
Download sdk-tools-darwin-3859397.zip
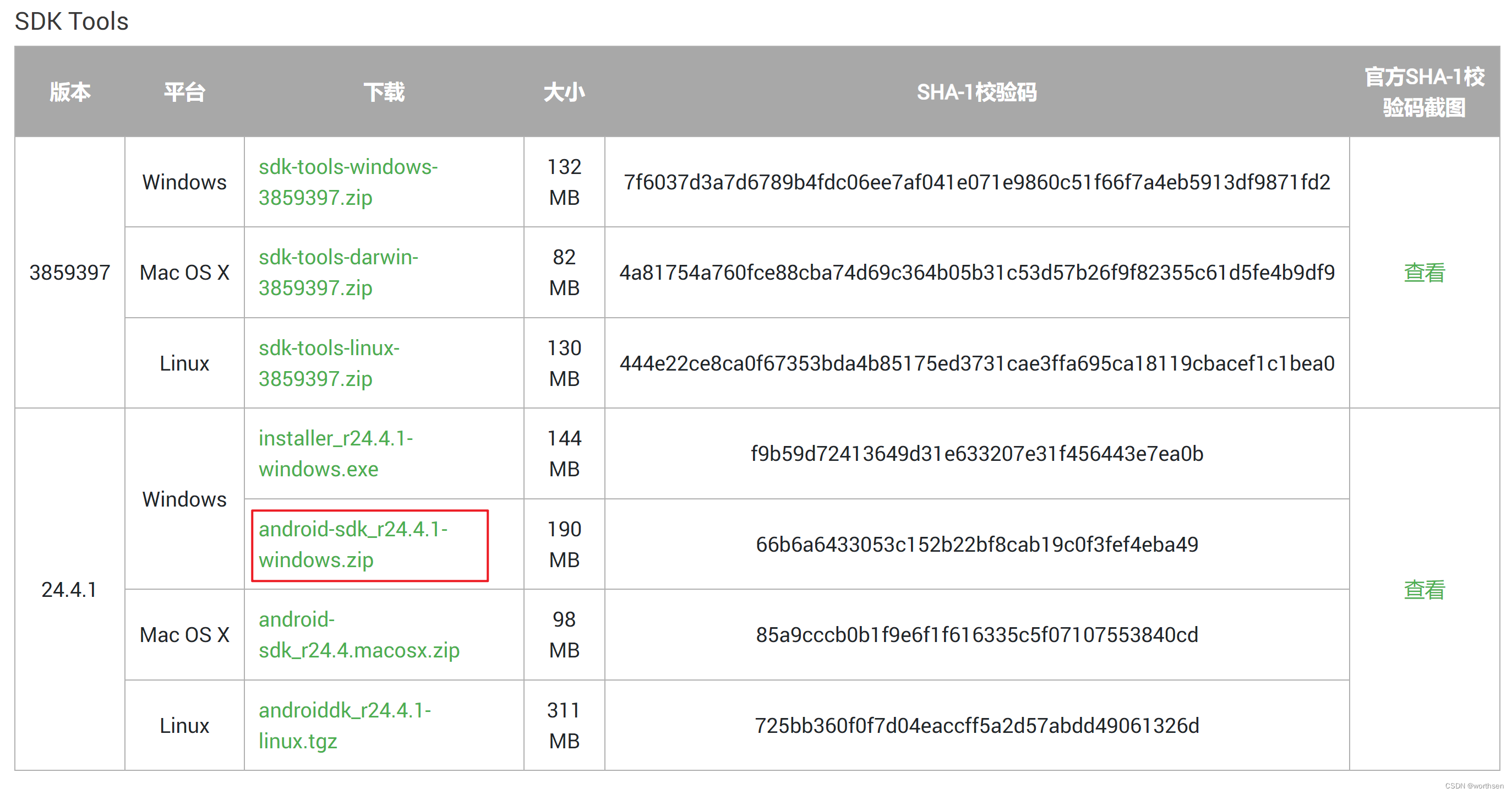pyautogui.click(x=338, y=273)
